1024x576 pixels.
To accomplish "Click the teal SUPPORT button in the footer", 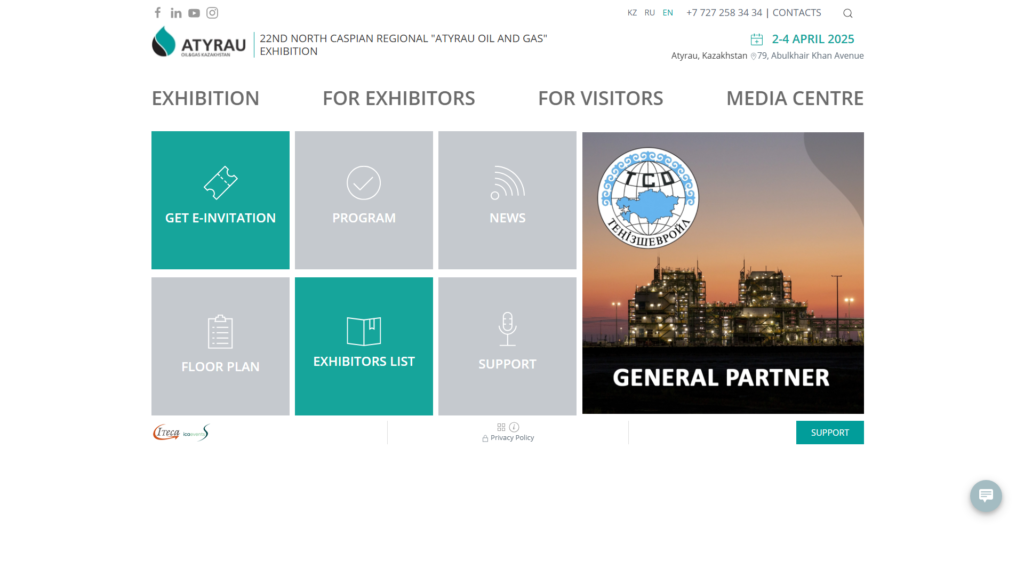I will (829, 432).
